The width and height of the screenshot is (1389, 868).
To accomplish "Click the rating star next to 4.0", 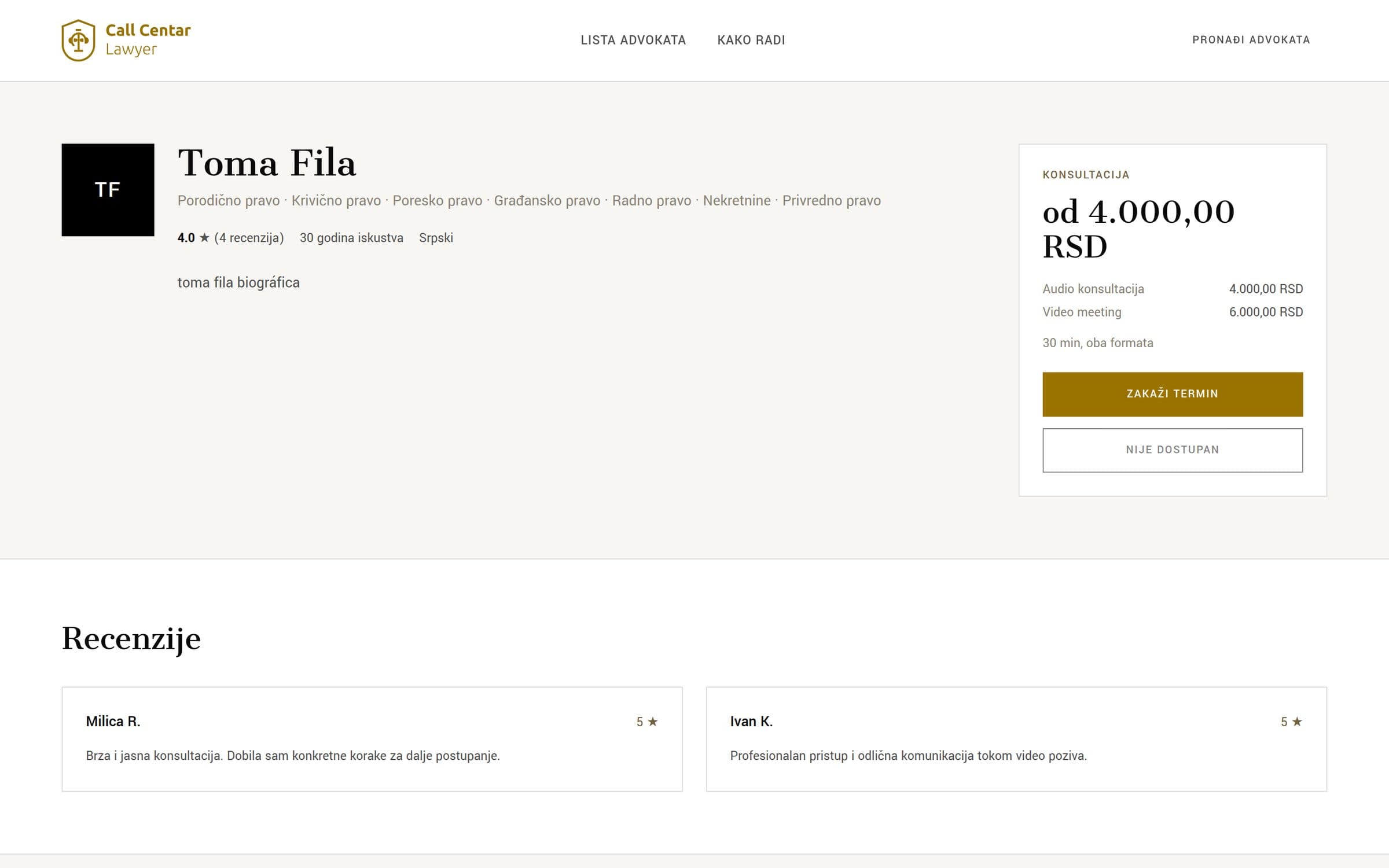I will 204,238.
